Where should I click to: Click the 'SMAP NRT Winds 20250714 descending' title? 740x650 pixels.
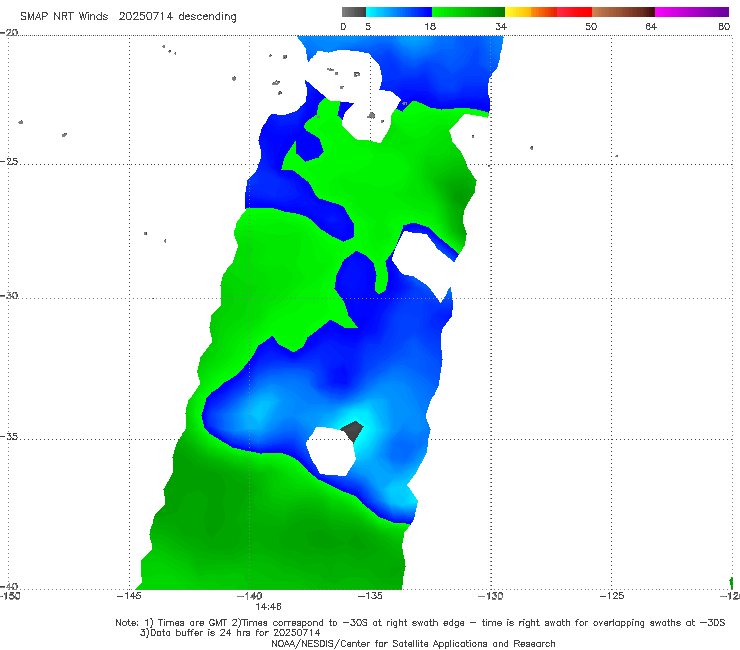128,17
